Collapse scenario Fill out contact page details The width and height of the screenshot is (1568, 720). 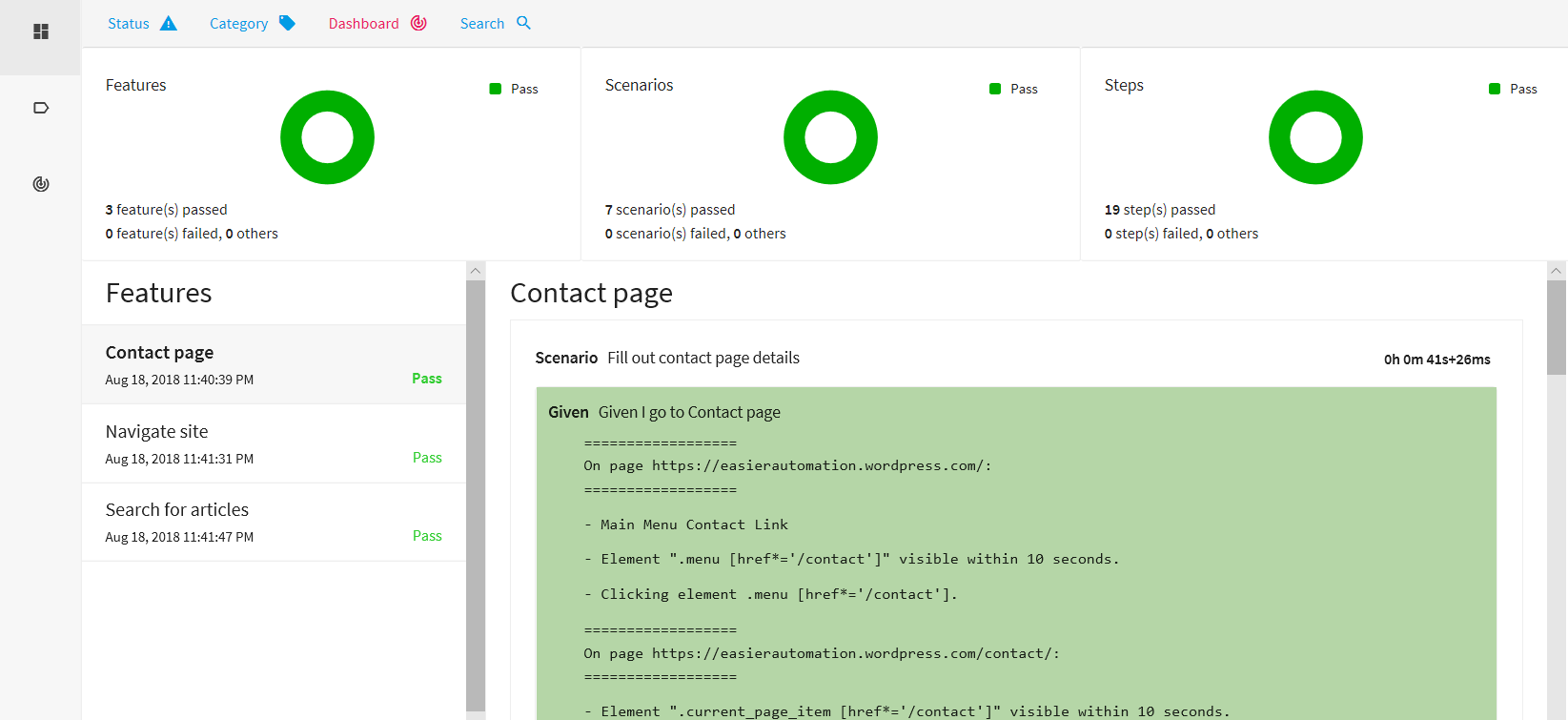[x=667, y=358]
